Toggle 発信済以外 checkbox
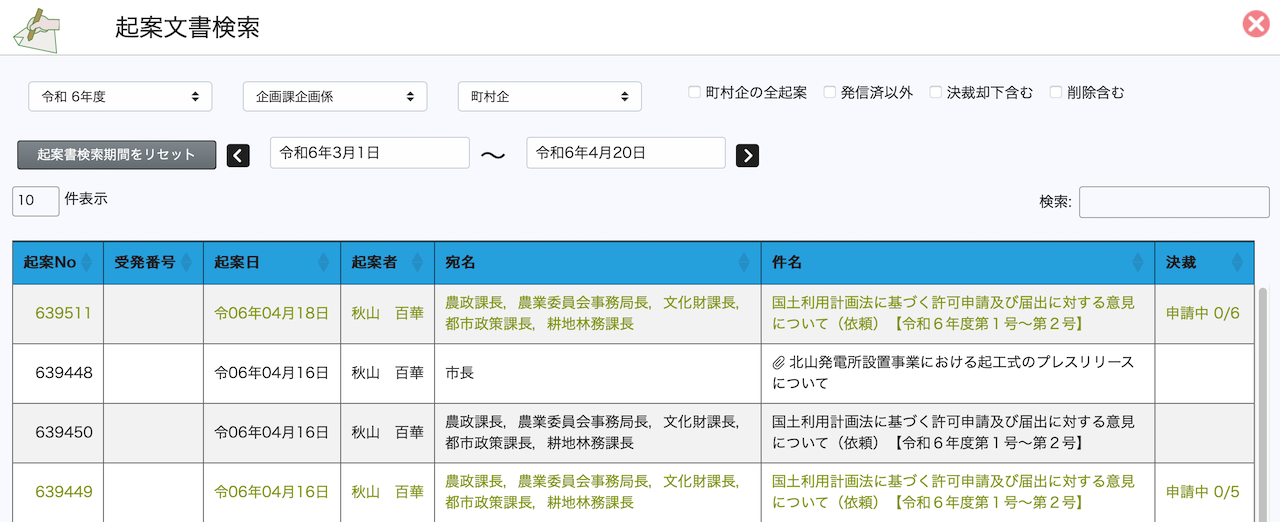The width and height of the screenshot is (1280, 522). (x=830, y=93)
